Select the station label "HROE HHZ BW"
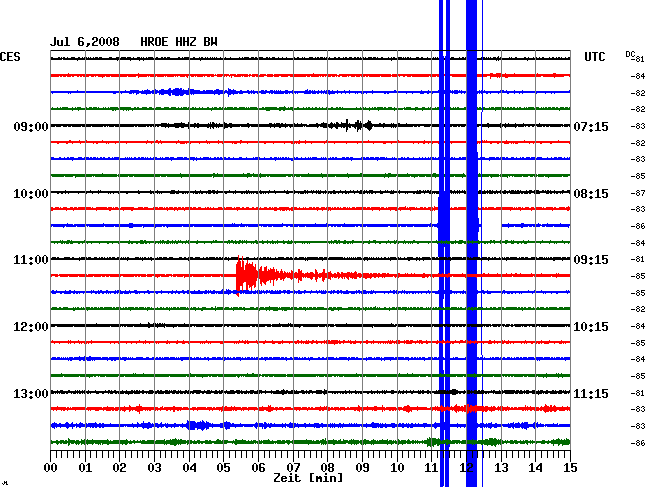Viewport: 650px width, 494px height. click(x=179, y=42)
